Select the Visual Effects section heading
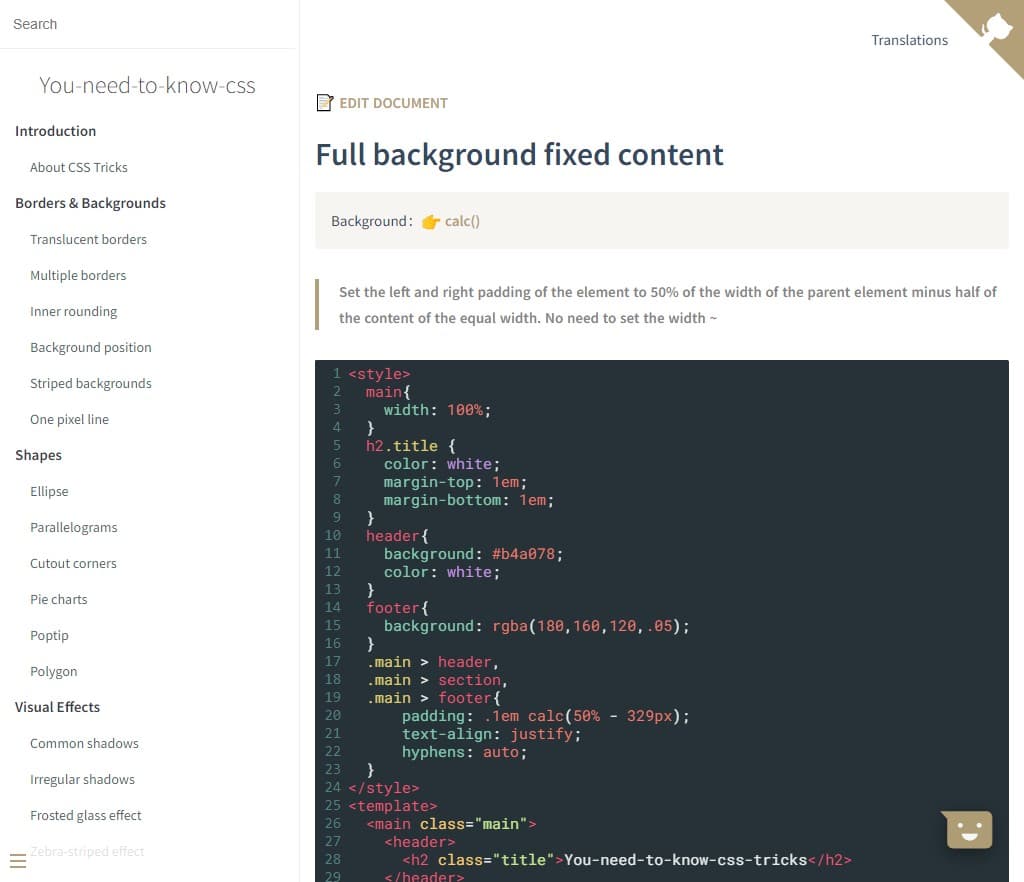 point(57,707)
